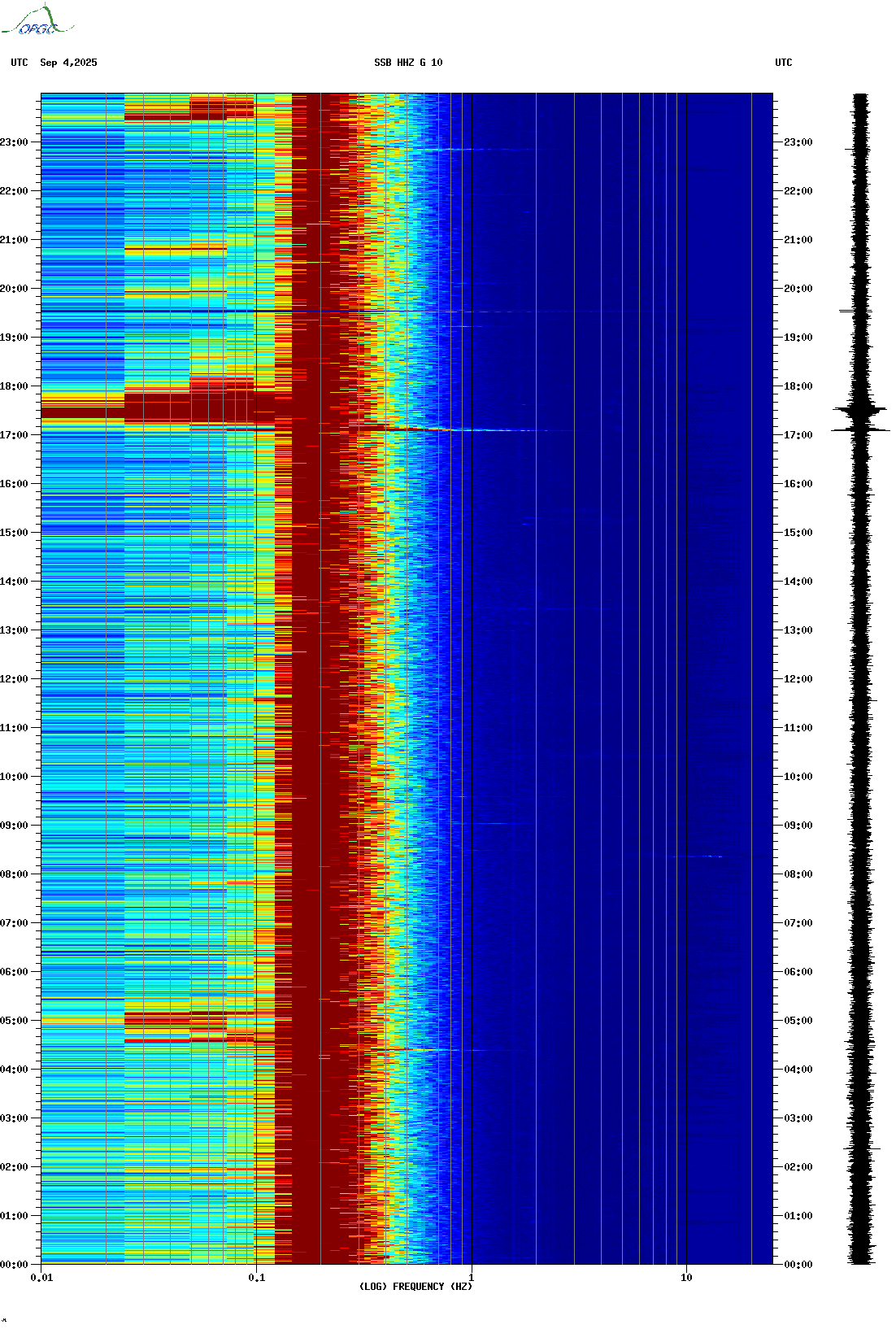
Task: Select the 'Sep 4,2025' date text
Action: pos(68,63)
